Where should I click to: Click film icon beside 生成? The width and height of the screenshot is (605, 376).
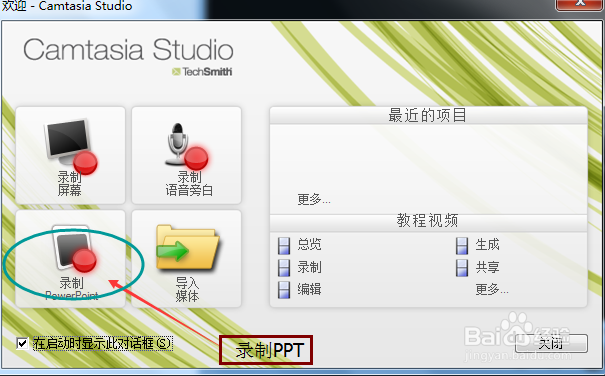[x=462, y=246]
